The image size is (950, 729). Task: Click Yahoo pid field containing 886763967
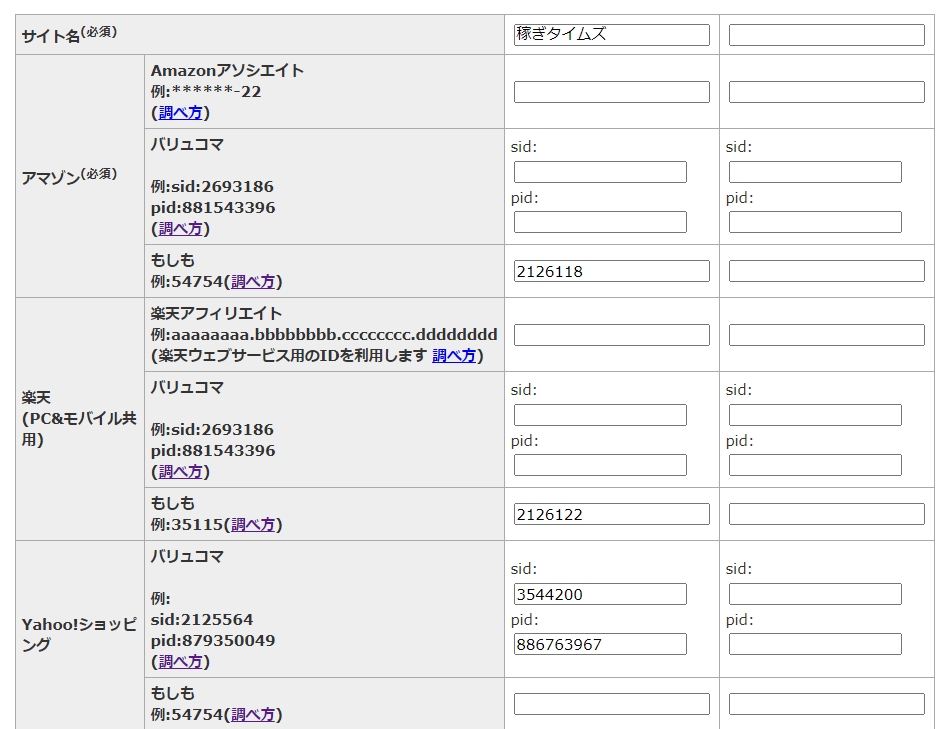600,644
